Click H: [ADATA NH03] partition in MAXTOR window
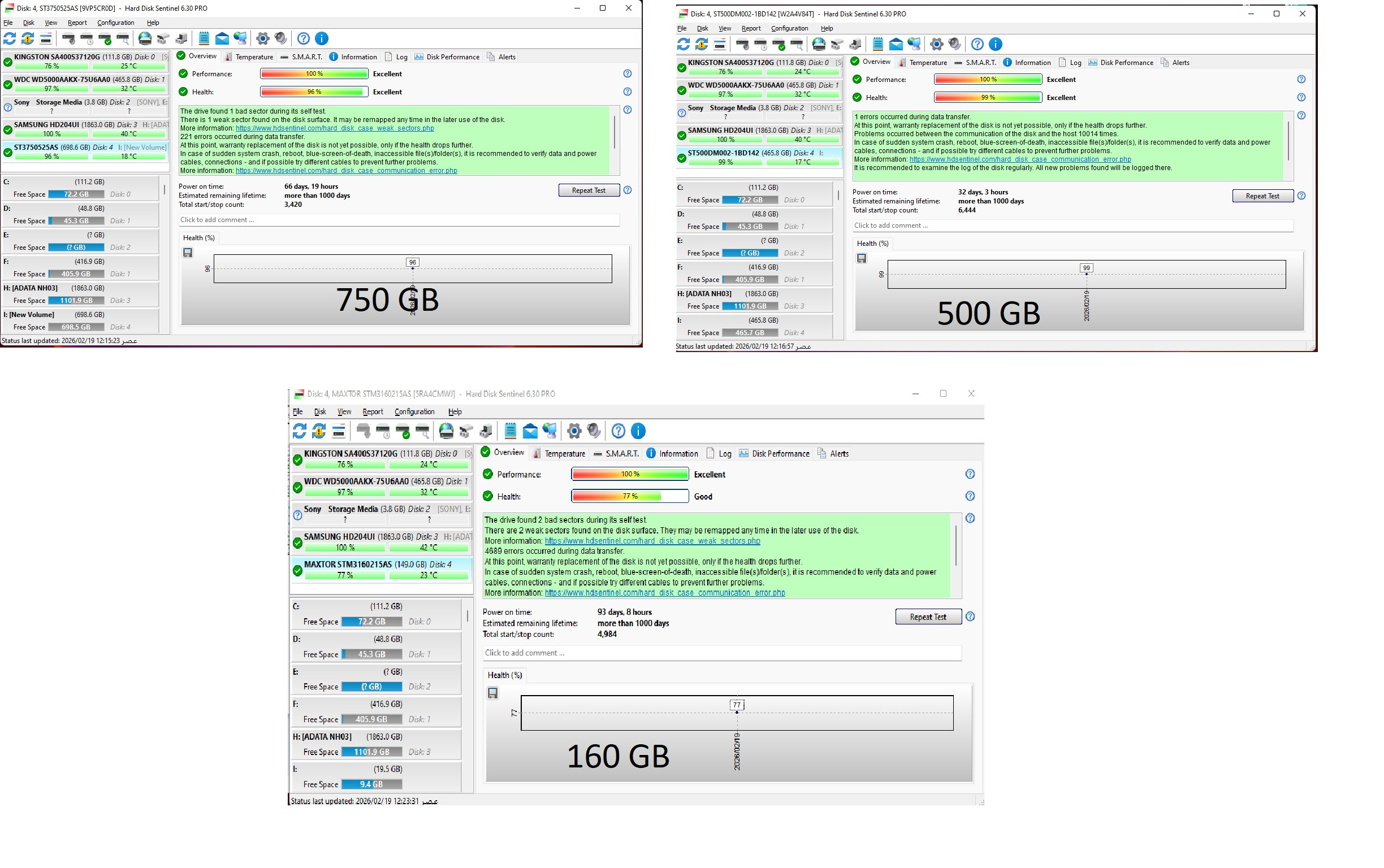Viewport: 1384px width, 868px height. click(x=376, y=744)
